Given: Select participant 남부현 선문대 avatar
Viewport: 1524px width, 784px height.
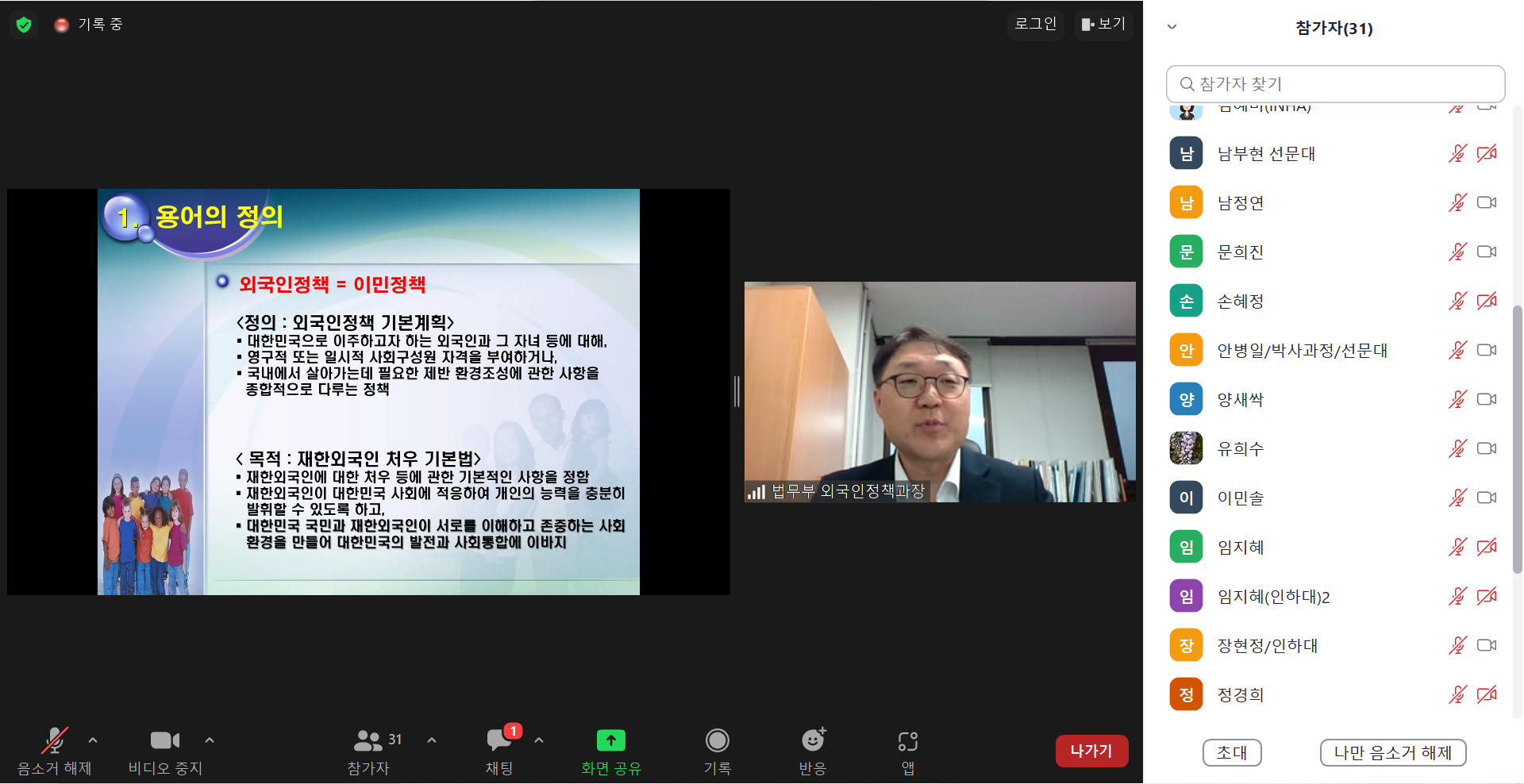Looking at the screenshot, I should click(x=1186, y=153).
